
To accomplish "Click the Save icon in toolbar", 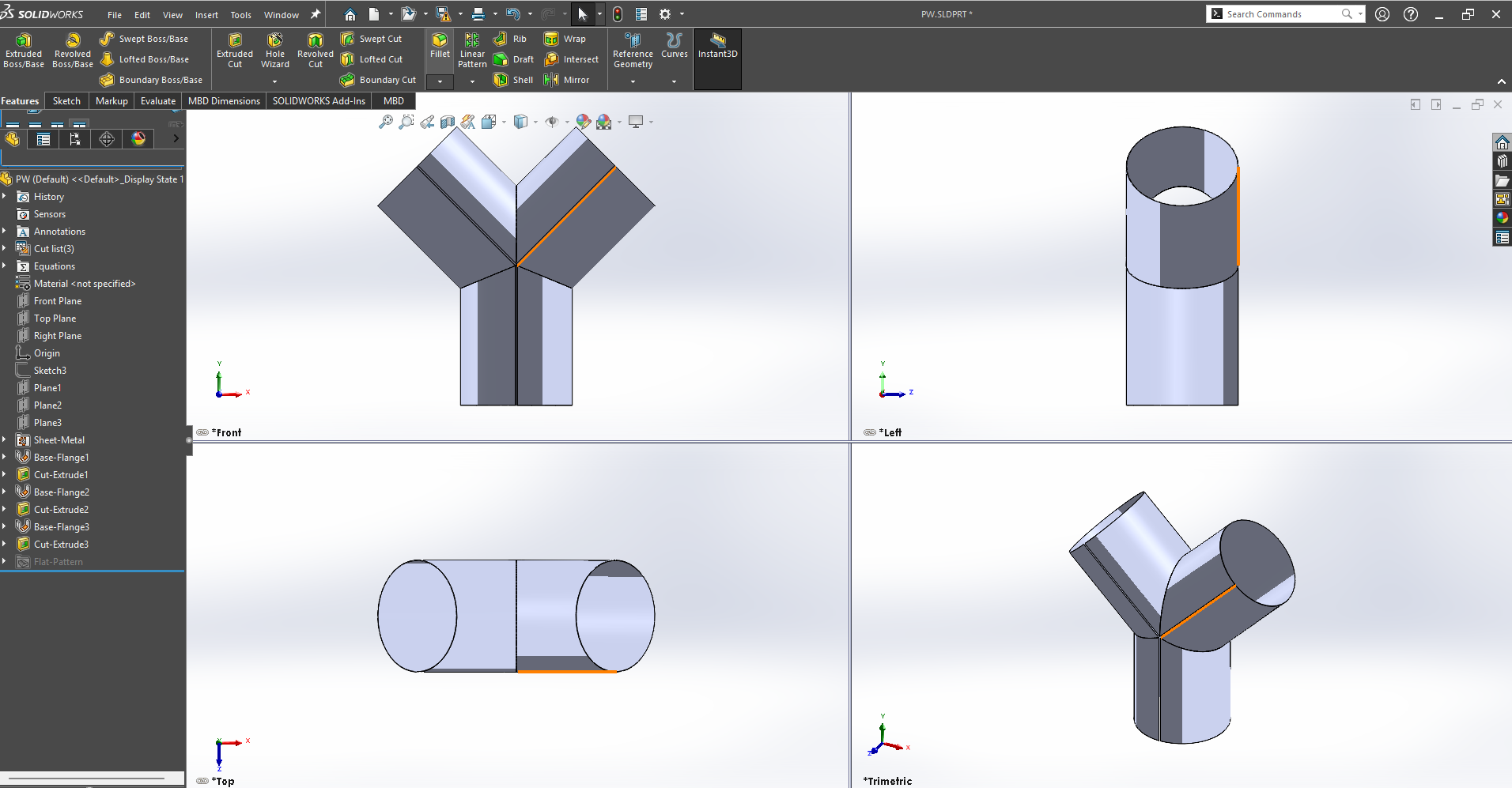I will [x=443, y=14].
